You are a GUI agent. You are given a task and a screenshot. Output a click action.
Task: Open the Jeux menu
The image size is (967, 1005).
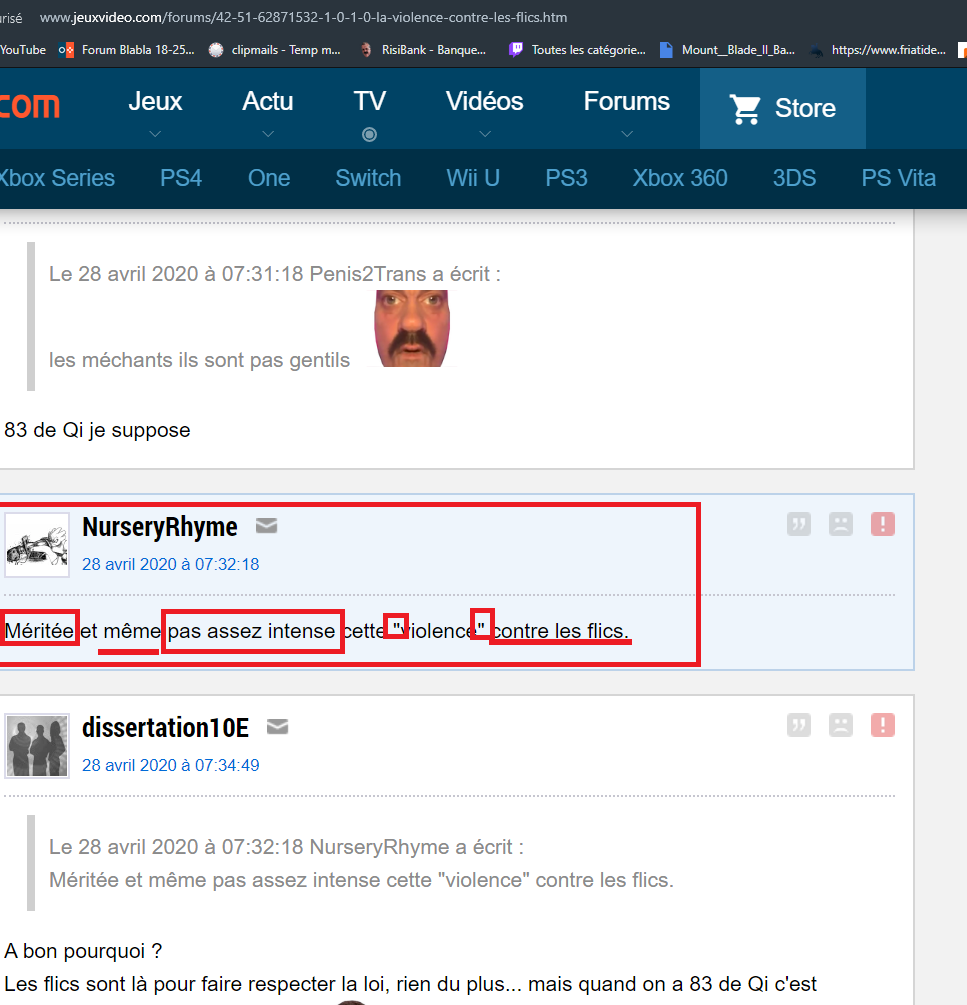pyautogui.click(x=155, y=102)
